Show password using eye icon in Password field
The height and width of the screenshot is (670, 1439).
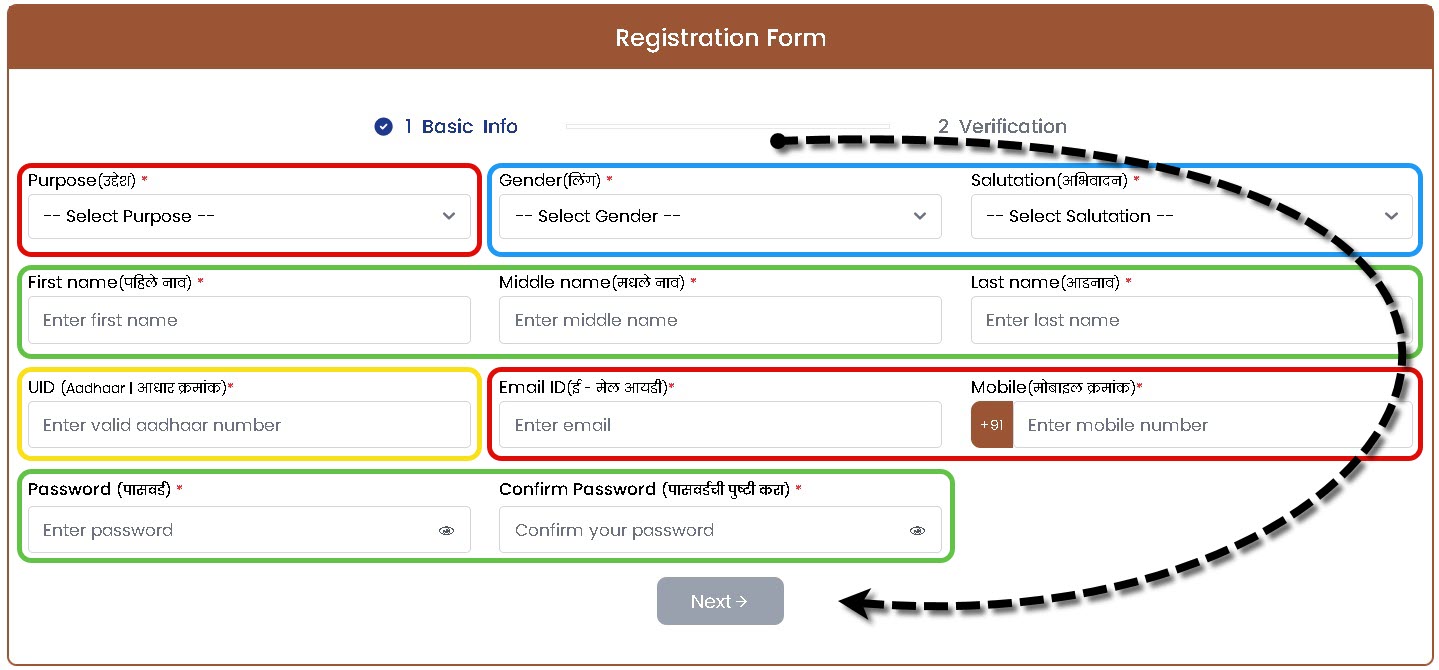447,531
